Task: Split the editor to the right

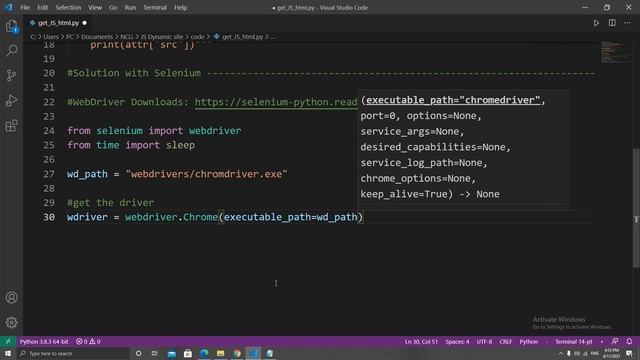Action: pyautogui.click(x=612, y=23)
